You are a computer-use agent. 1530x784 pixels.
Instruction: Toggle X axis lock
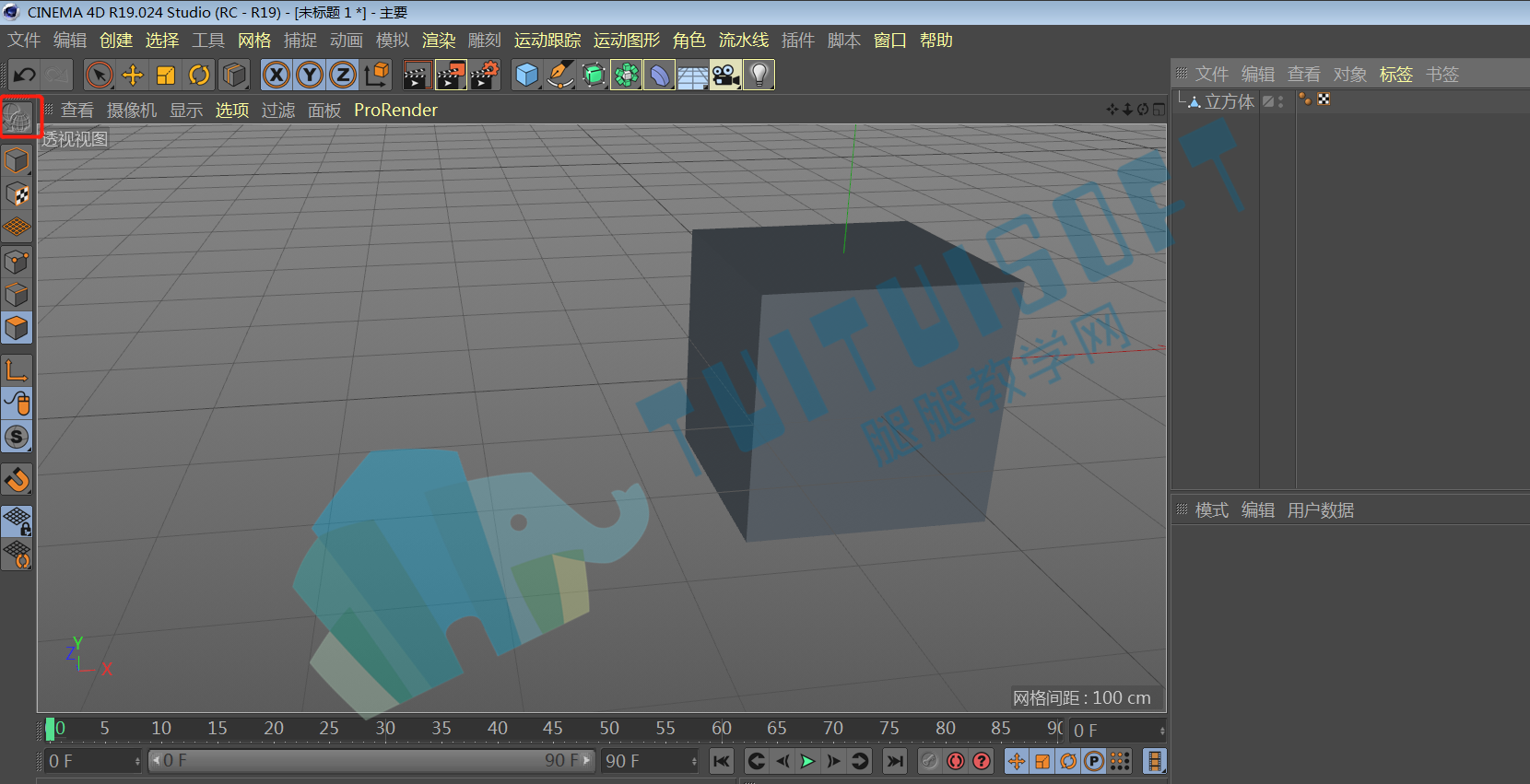(x=277, y=75)
